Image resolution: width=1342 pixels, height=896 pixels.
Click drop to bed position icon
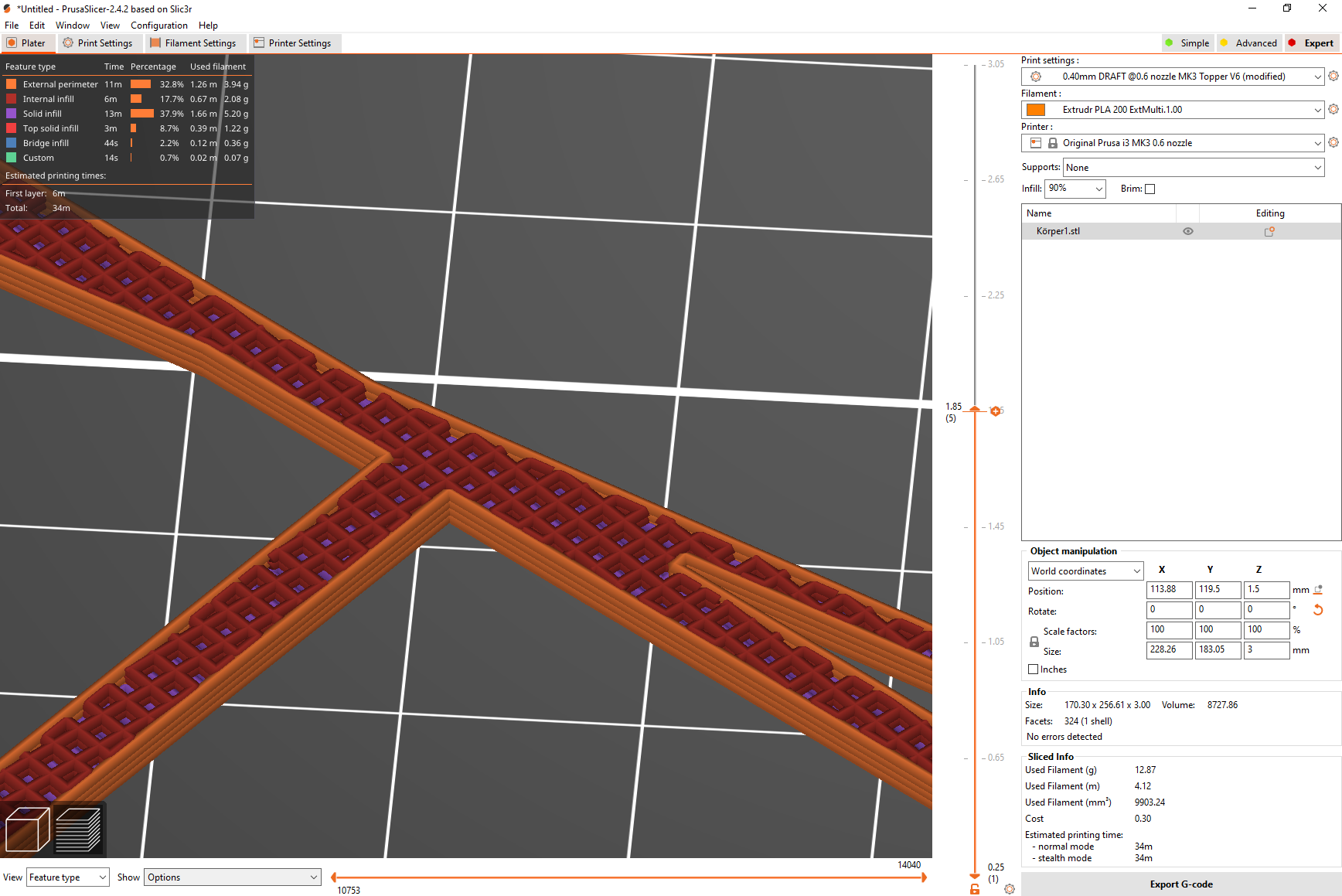tap(1318, 590)
